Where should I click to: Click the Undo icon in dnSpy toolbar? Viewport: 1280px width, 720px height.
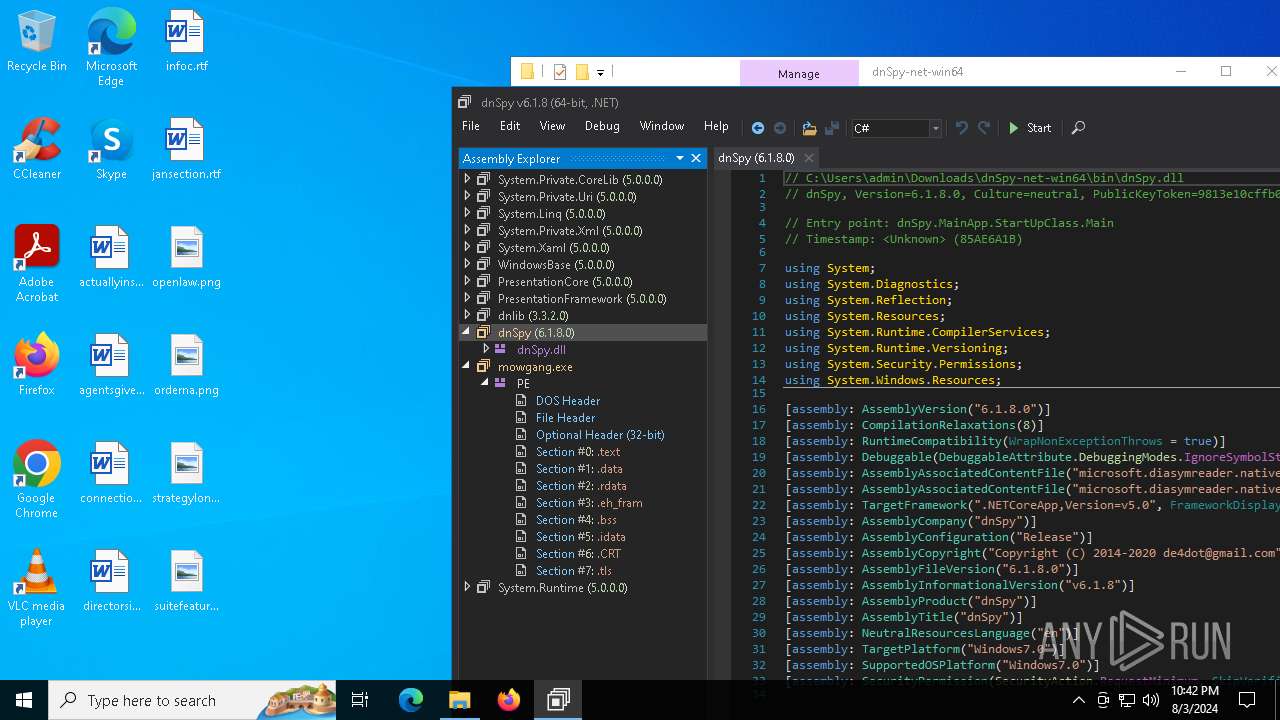[x=962, y=128]
